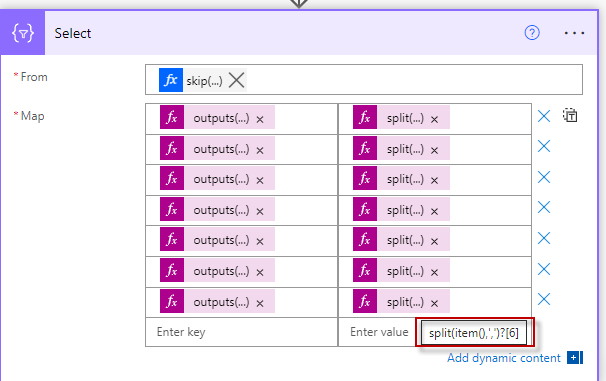Open the Select action ellipsis menu

(574, 33)
